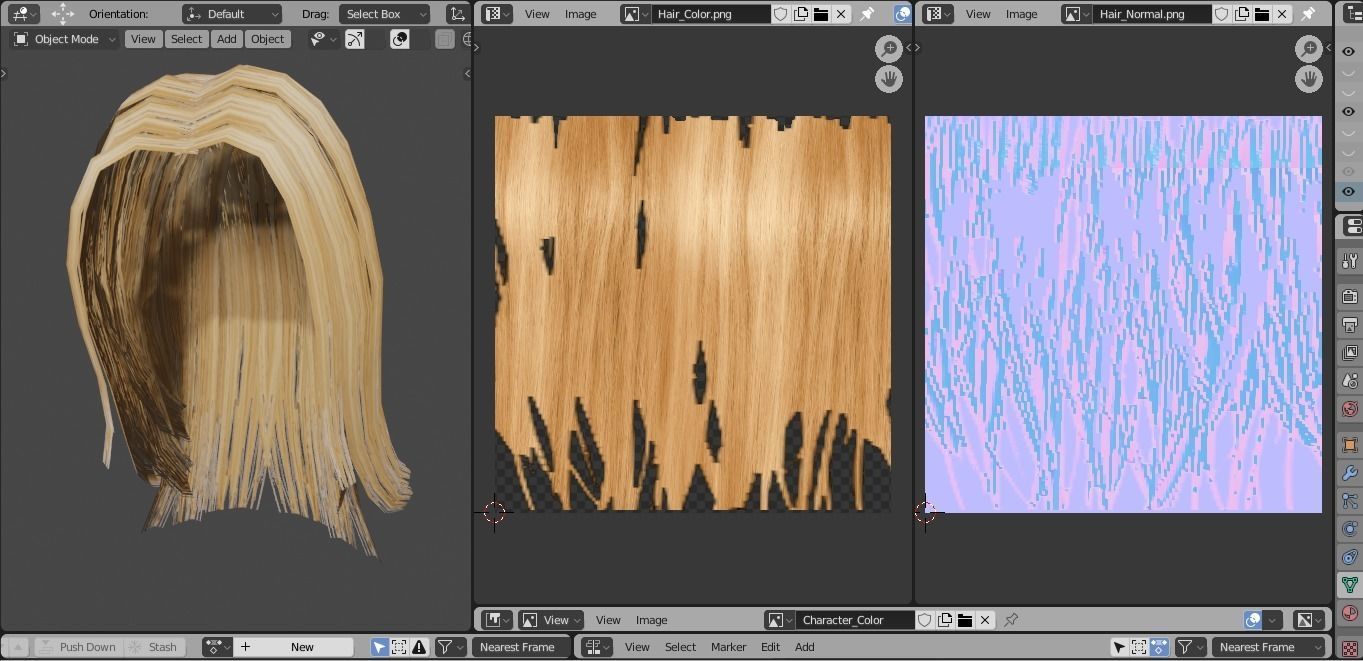Open image file folder next to Hair_Color.png
Image resolution: width=1363 pixels, height=661 pixels.
[x=821, y=14]
